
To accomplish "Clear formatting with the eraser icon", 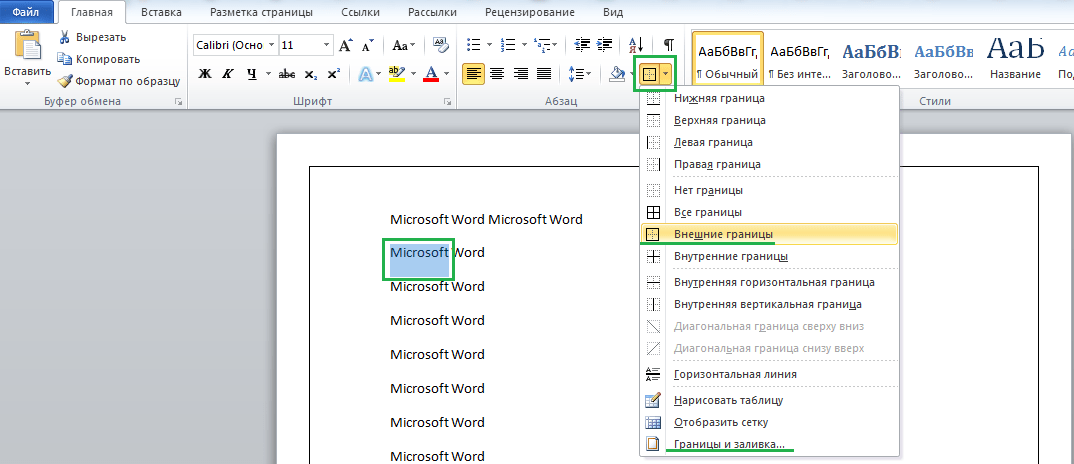I will (439, 45).
